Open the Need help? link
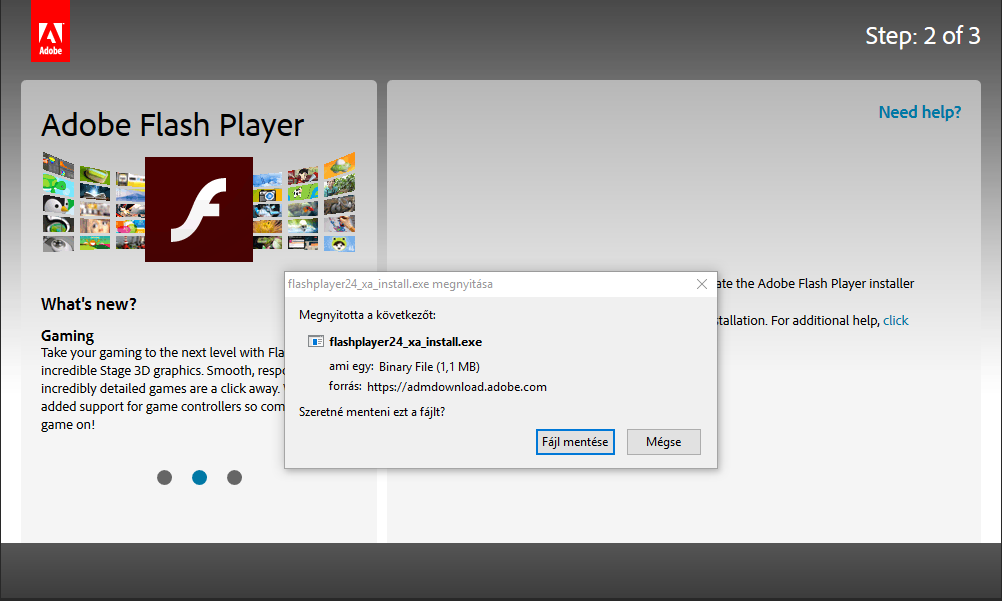This screenshot has width=1002, height=601. click(919, 112)
